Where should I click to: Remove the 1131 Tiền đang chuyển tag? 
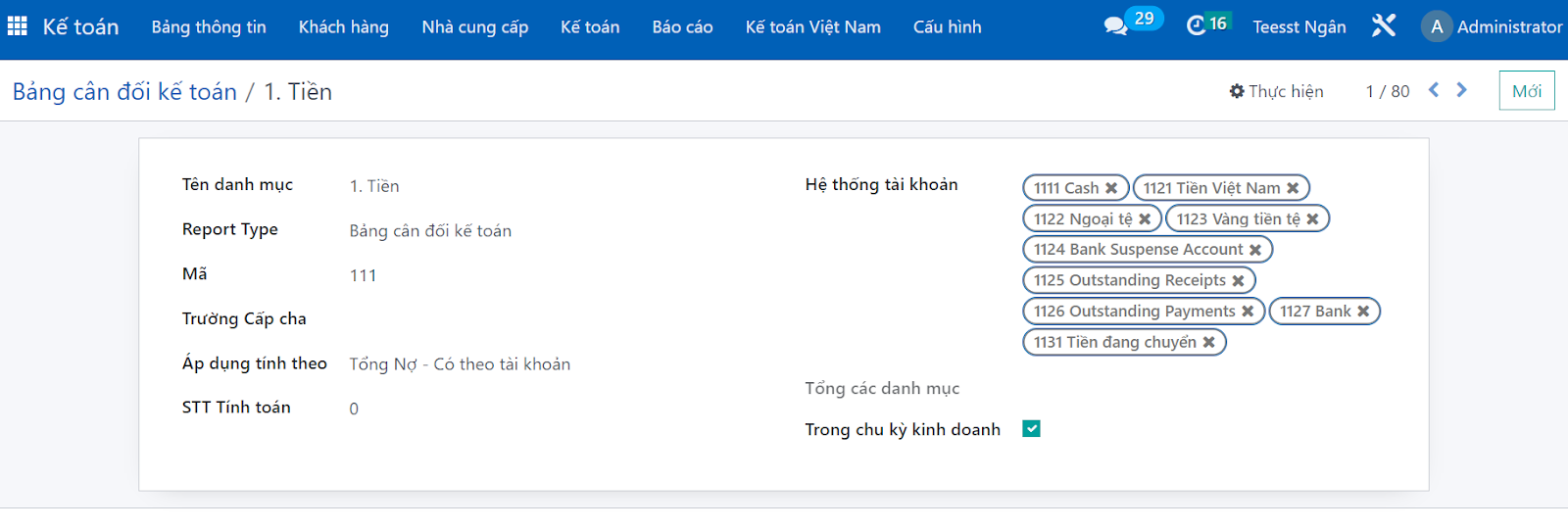pyautogui.click(x=1208, y=343)
